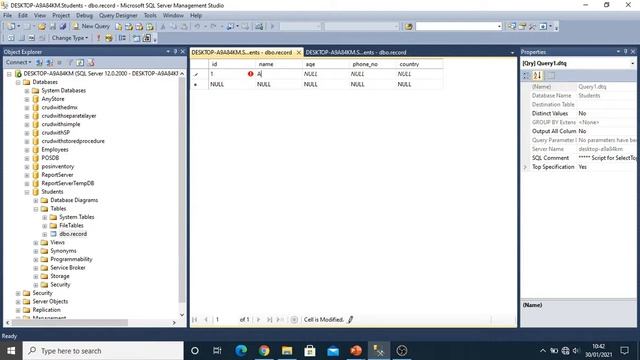Open the Query Designer menu

tap(118, 16)
